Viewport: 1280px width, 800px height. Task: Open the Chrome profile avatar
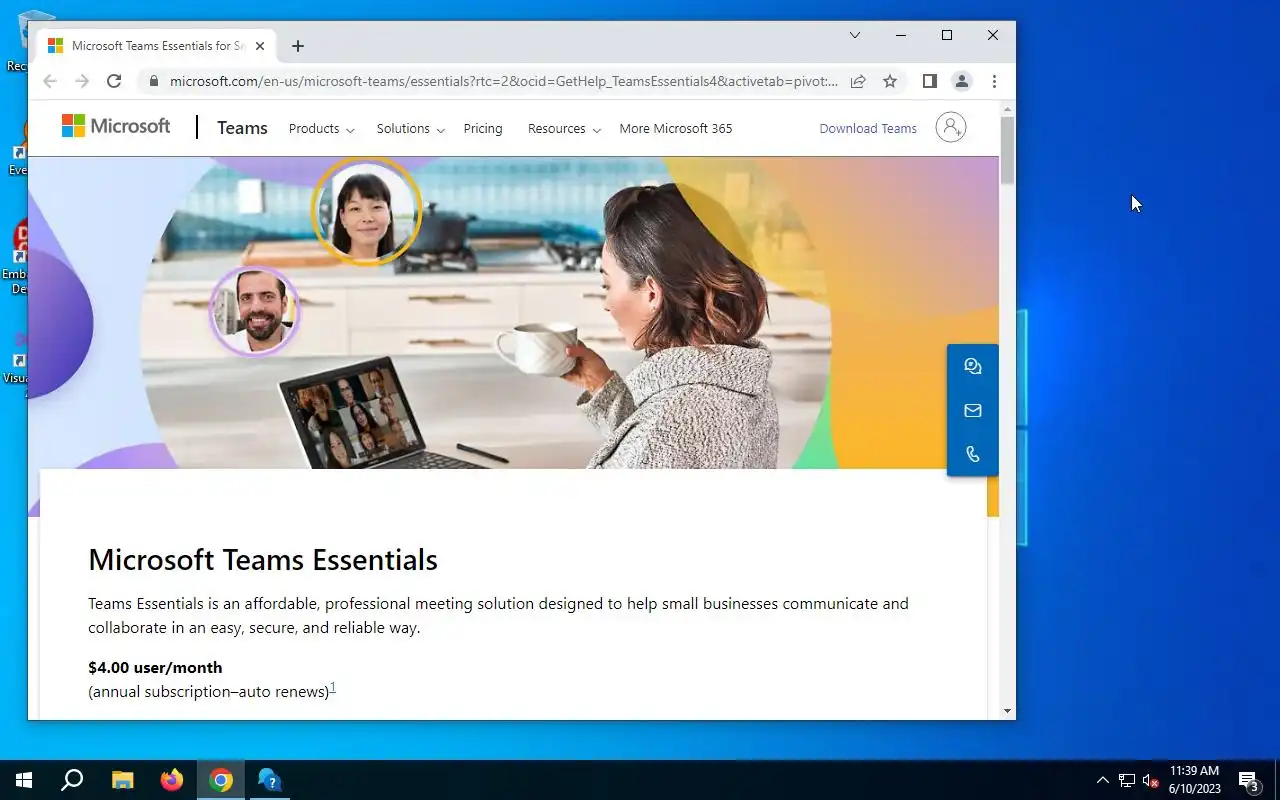pos(961,81)
